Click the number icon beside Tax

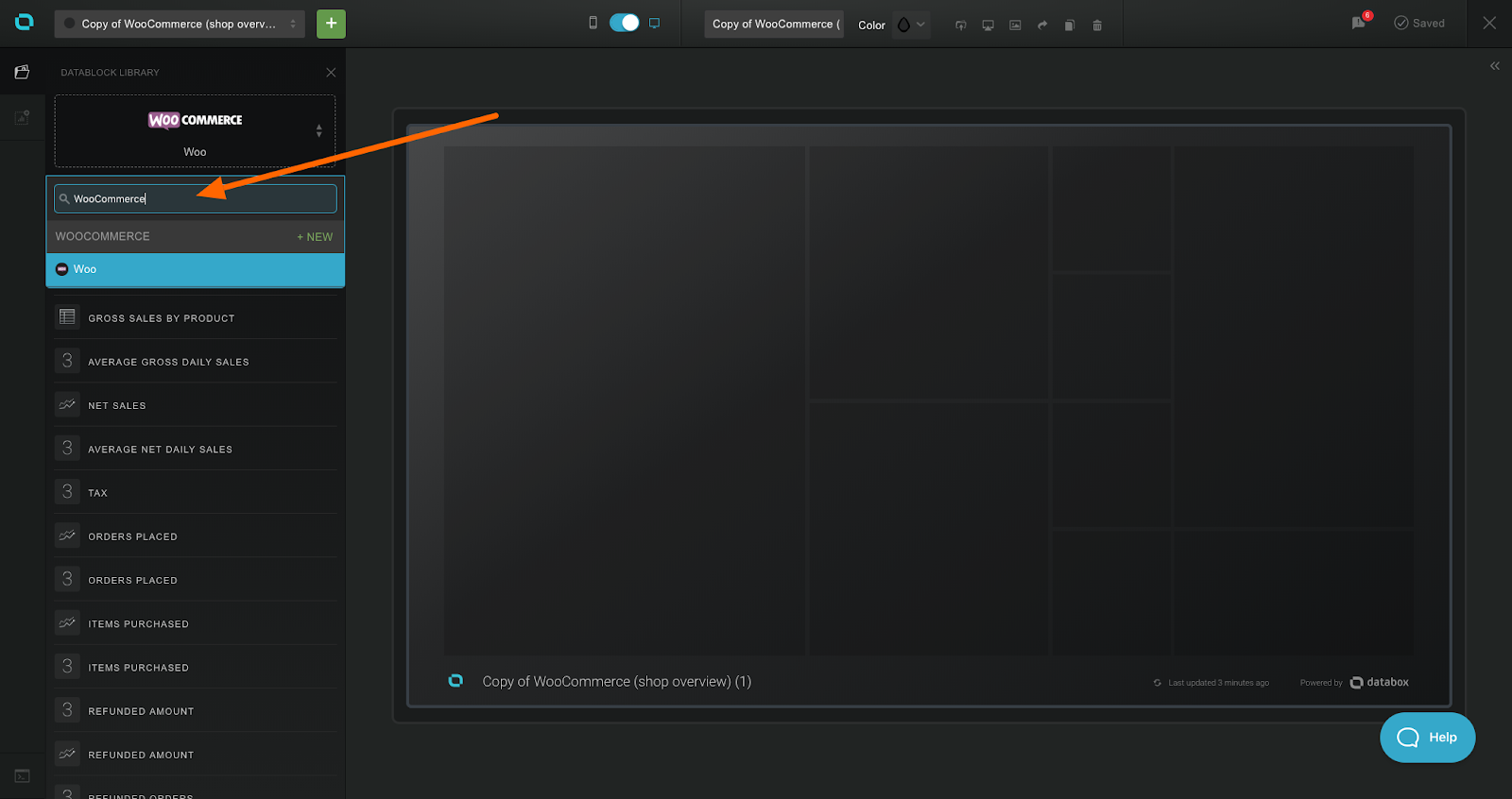(x=67, y=491)
